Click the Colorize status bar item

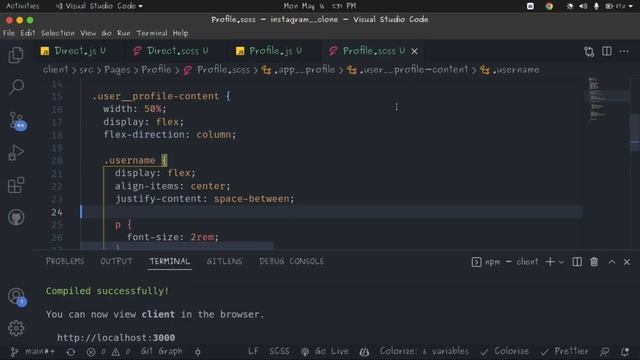[x=504, y=351]
